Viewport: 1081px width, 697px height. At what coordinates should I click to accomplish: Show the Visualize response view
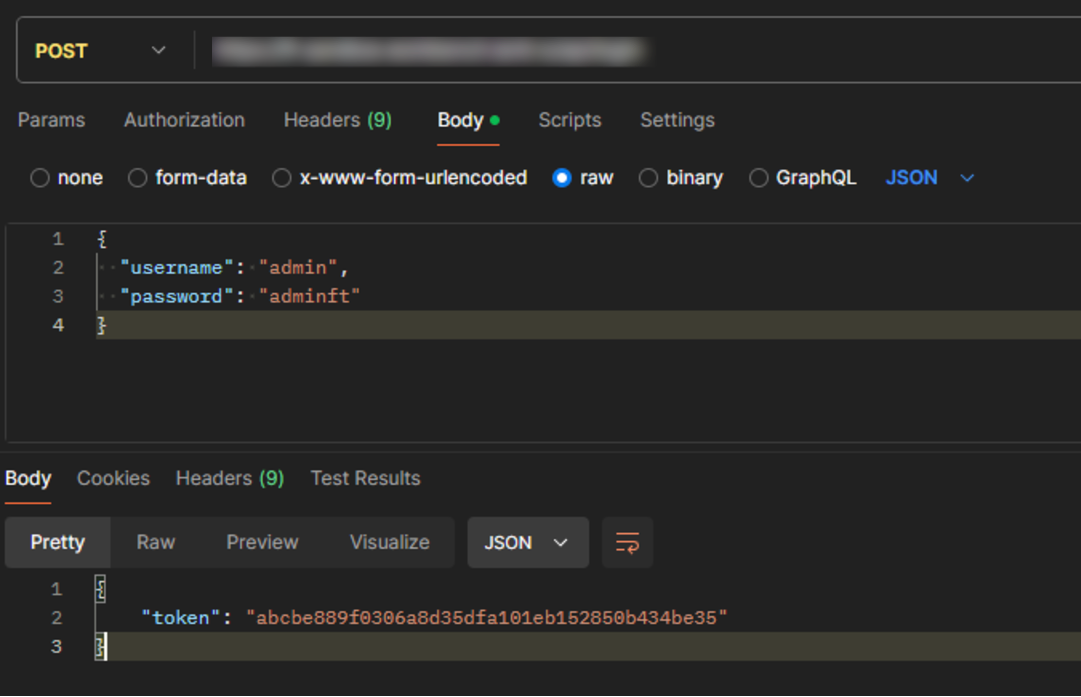389,543
